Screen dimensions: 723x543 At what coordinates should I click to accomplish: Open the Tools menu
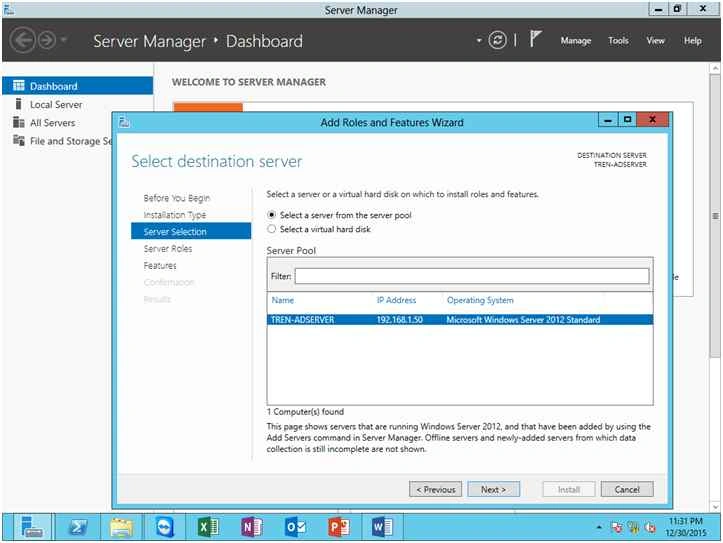click(618, 41)
